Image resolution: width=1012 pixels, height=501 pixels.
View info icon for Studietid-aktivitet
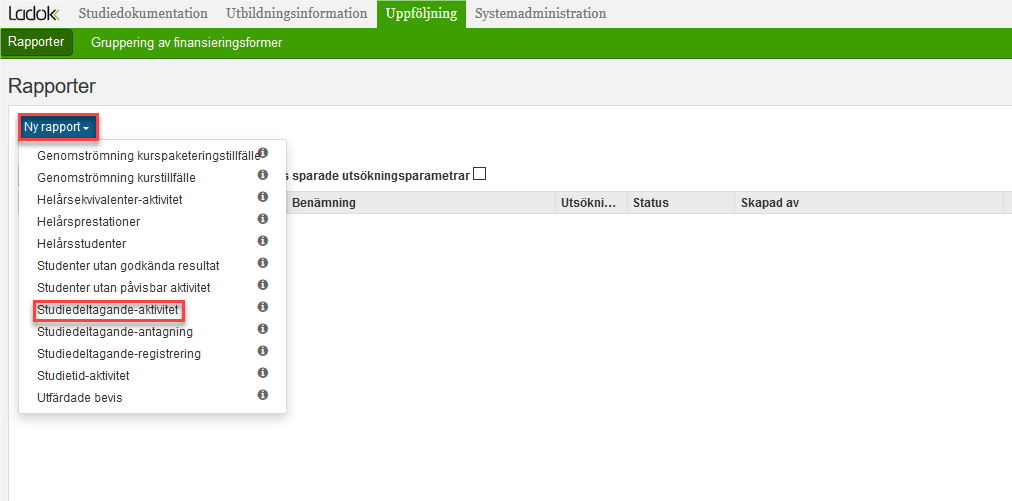(263, 373)
